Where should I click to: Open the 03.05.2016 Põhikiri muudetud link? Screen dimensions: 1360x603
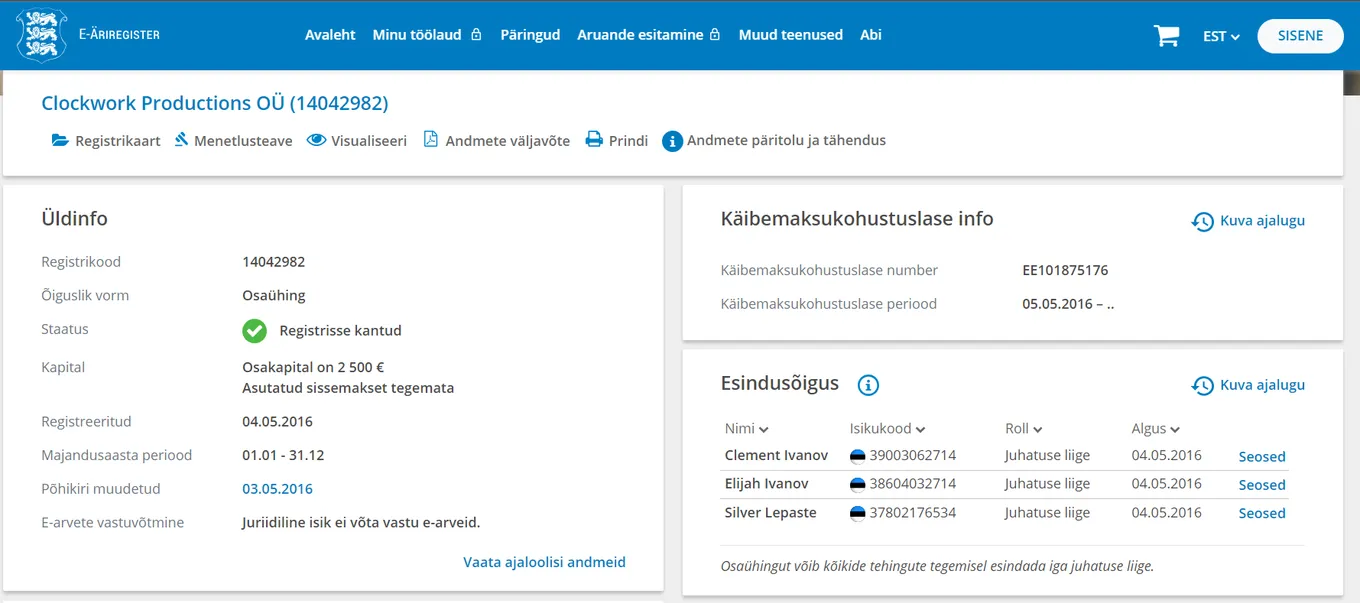point(277,489)
